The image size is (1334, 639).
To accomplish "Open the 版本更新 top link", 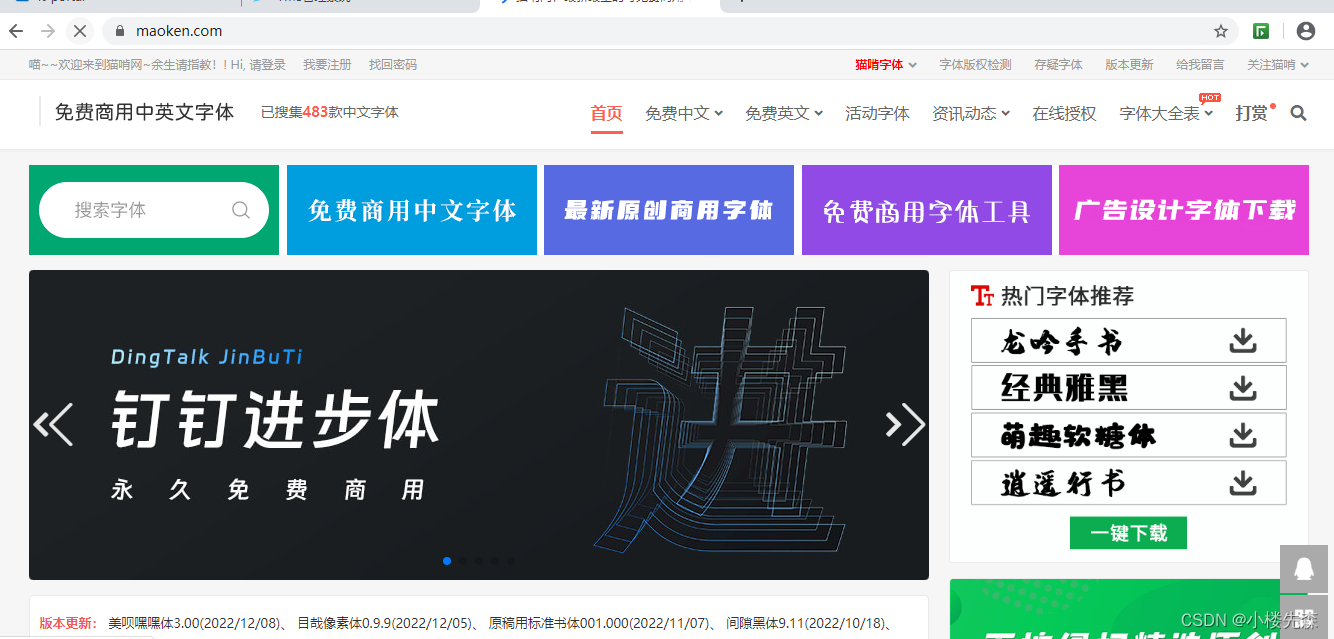I will tap(1129, 65).
